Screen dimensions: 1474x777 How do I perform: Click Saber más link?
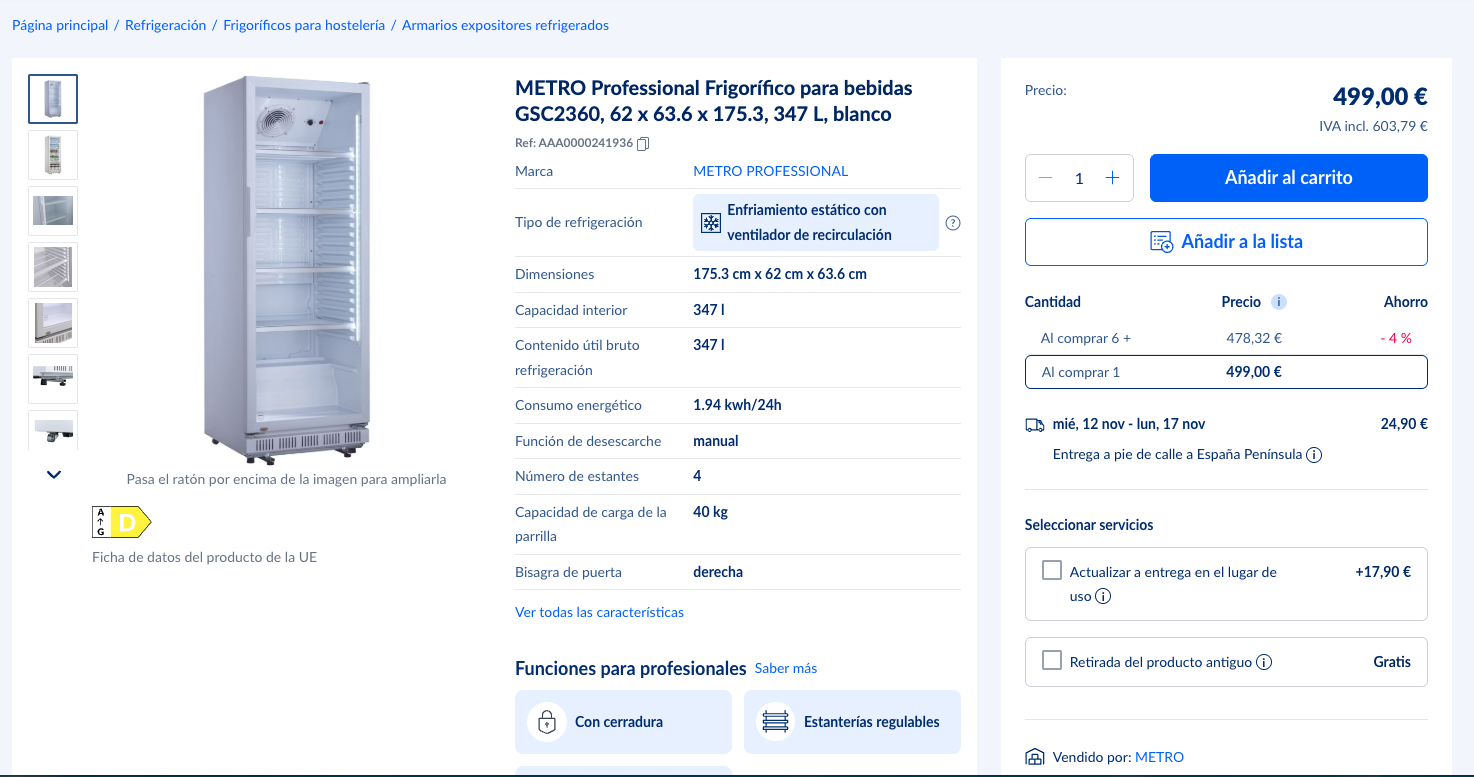point(786,668)
